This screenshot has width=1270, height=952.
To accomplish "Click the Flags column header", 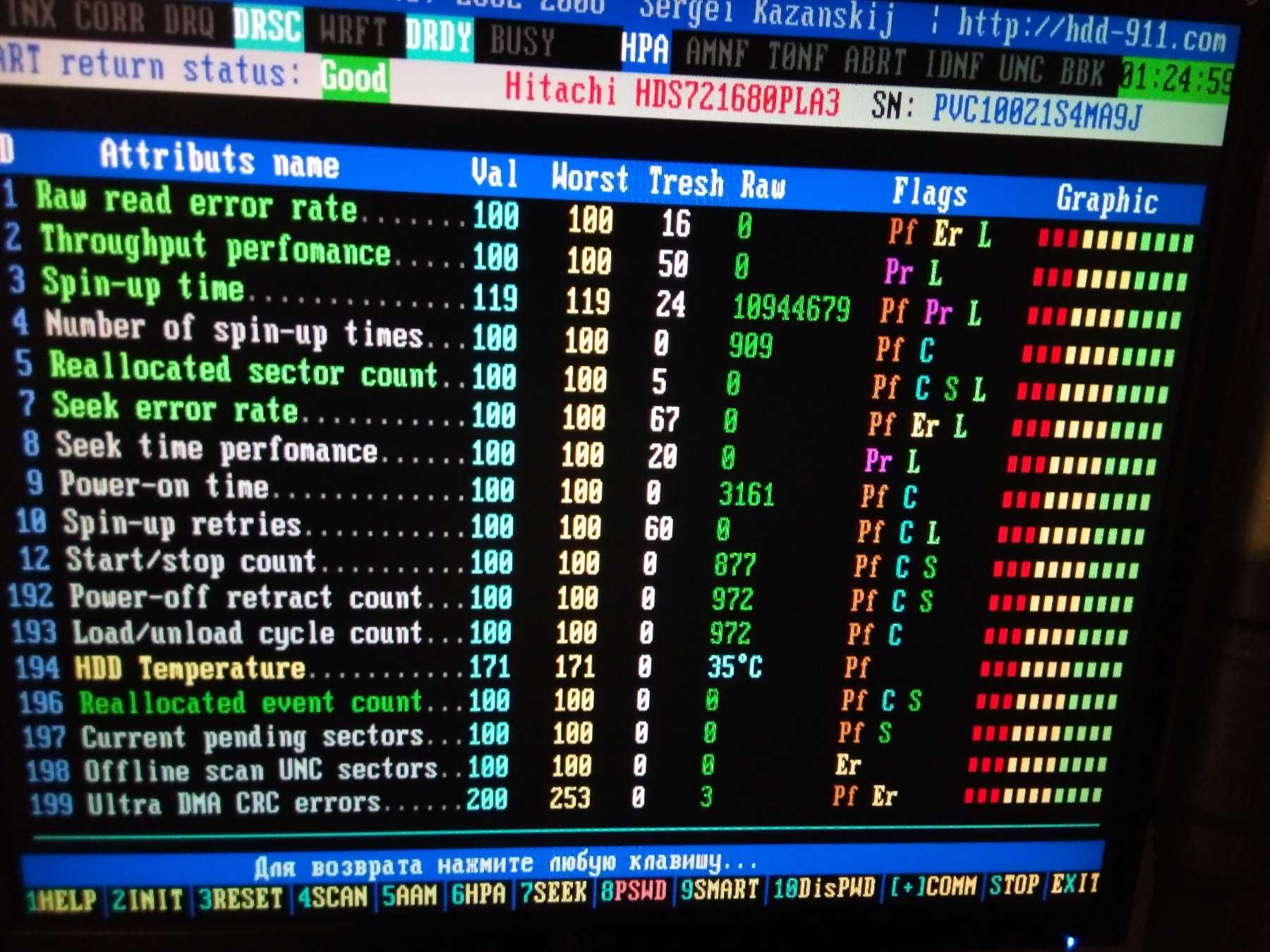I will tap(930, 193).
